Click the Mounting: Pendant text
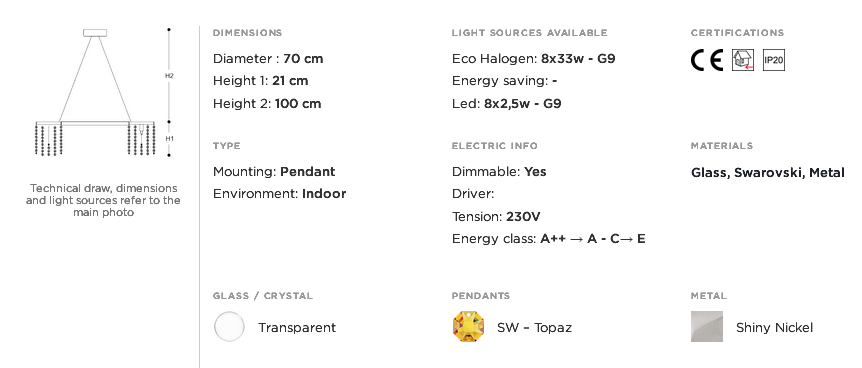This screenshot has height=368, width=862. pos(274,172)
